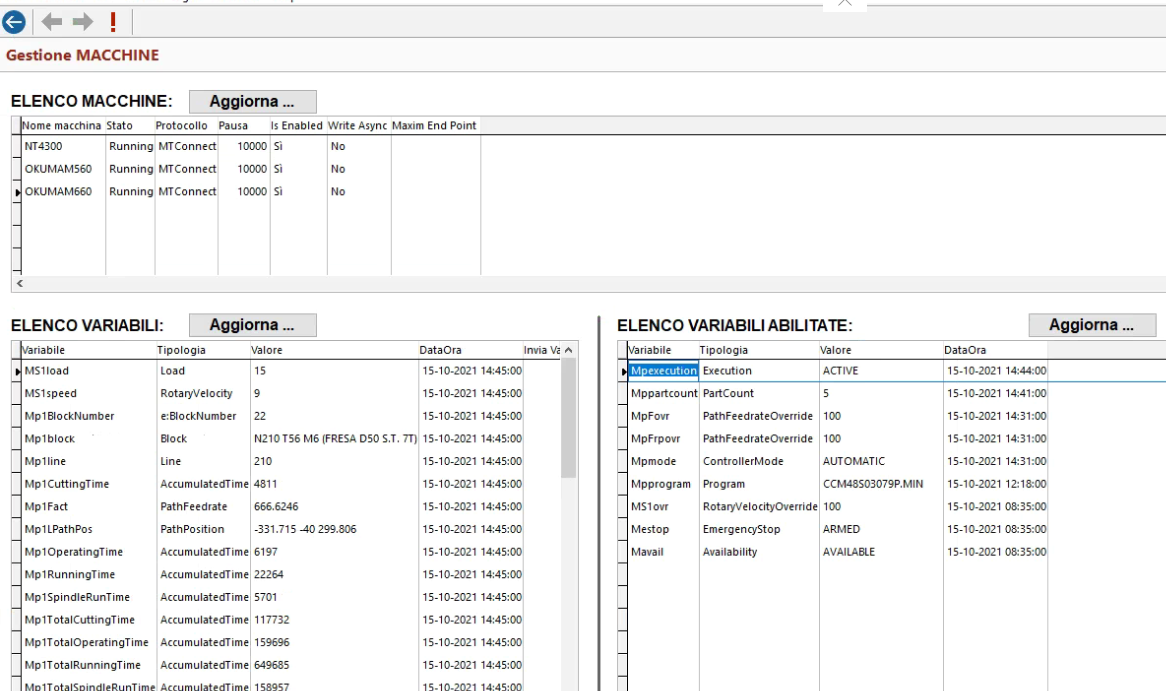Select the Mppartcount enabled variable row
Viewport: 1166px width, 691px height.
coord(660,393)
